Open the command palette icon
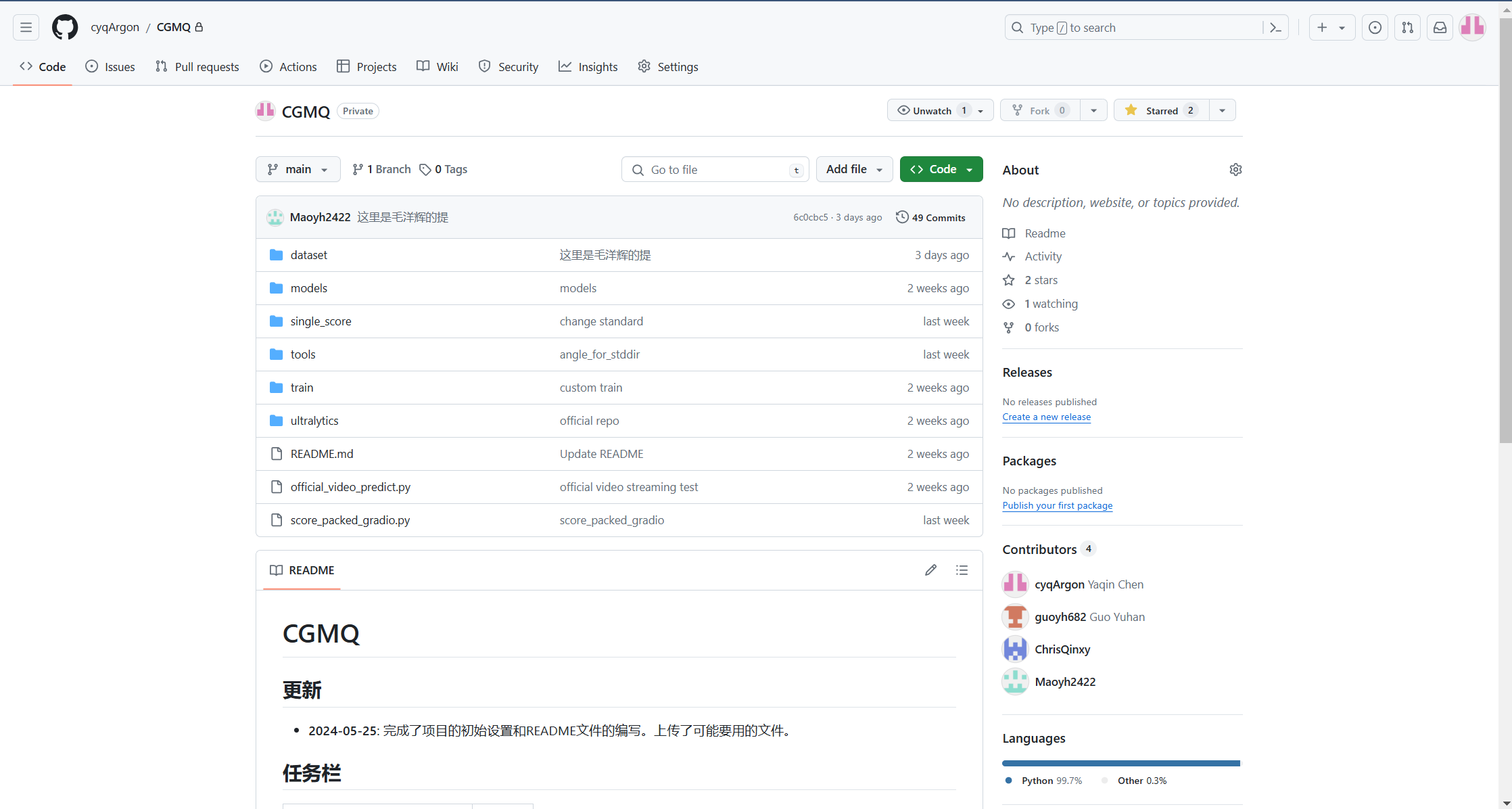This screenshot has height=809, width=1512. [x=1275, y=28]
